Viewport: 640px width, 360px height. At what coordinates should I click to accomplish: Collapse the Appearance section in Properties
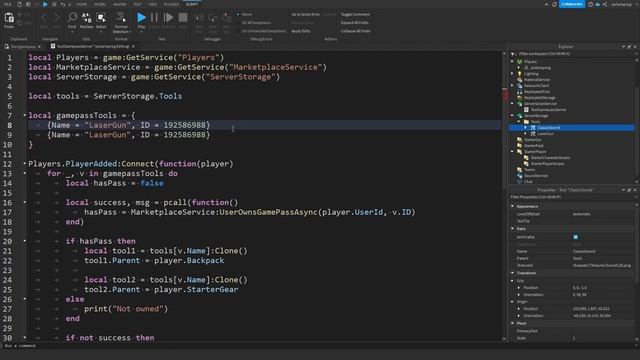(x=513, y=206)
